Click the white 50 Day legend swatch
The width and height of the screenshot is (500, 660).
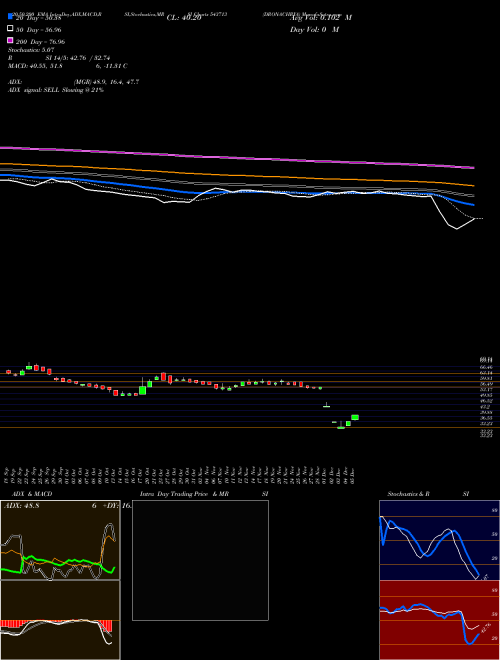click(10, 29)
